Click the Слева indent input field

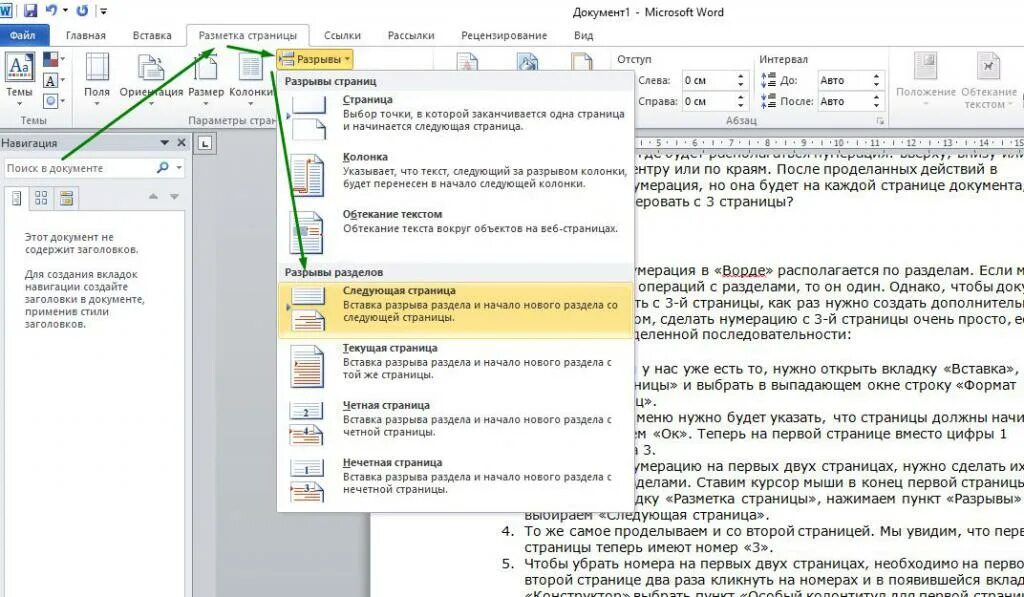[x=708, y=80]
